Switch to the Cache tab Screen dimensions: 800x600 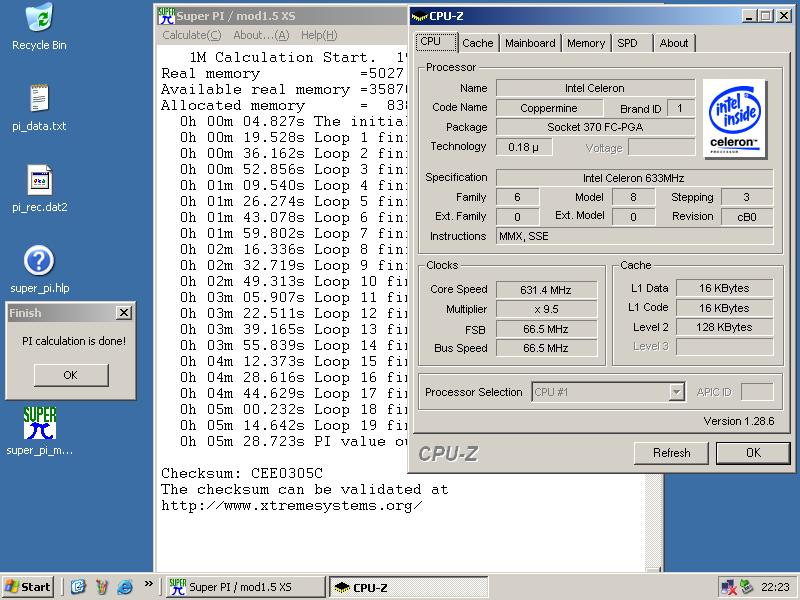(478, 43)
